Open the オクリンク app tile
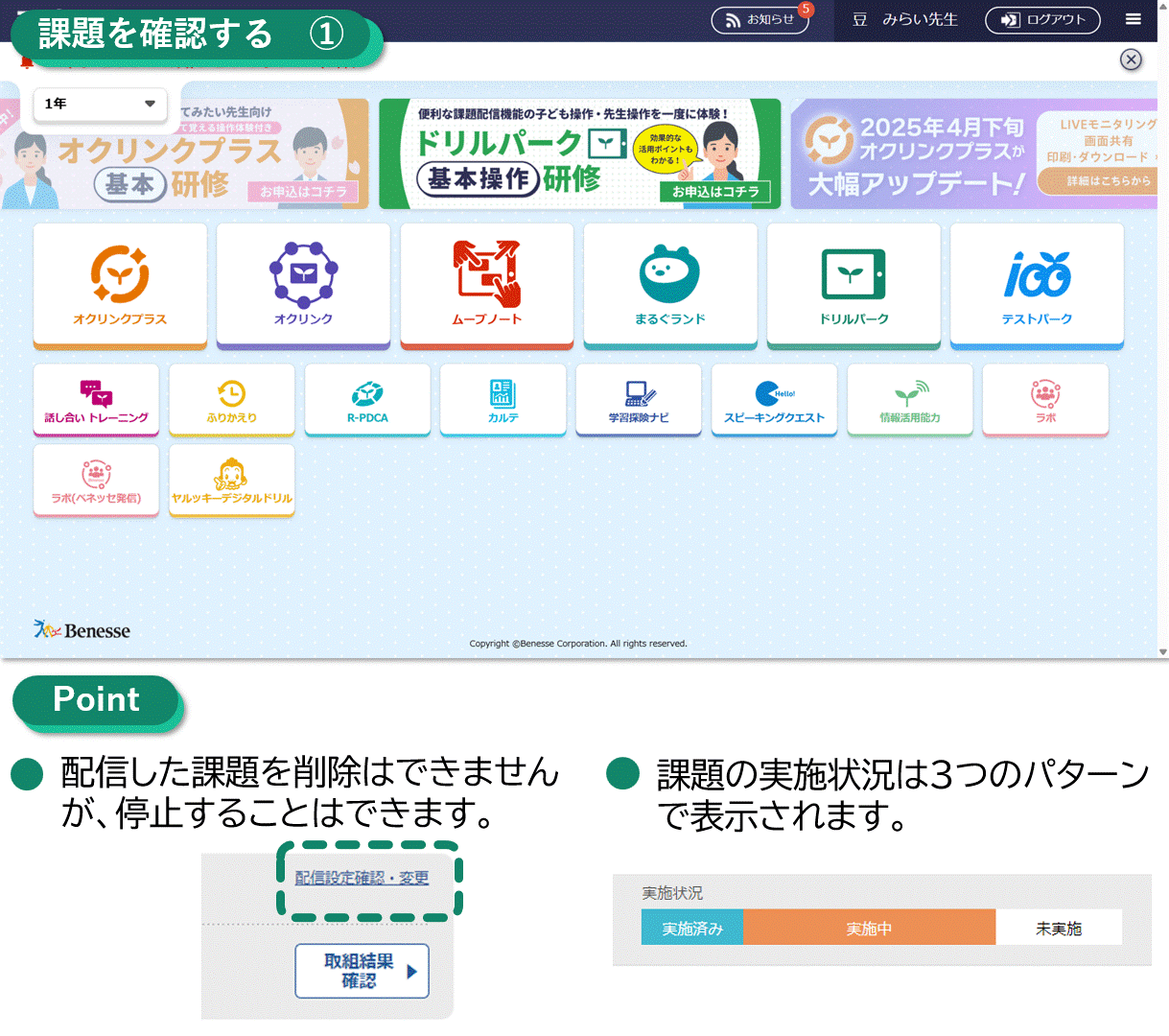The image size is (1169, 1036). point(303,286)
